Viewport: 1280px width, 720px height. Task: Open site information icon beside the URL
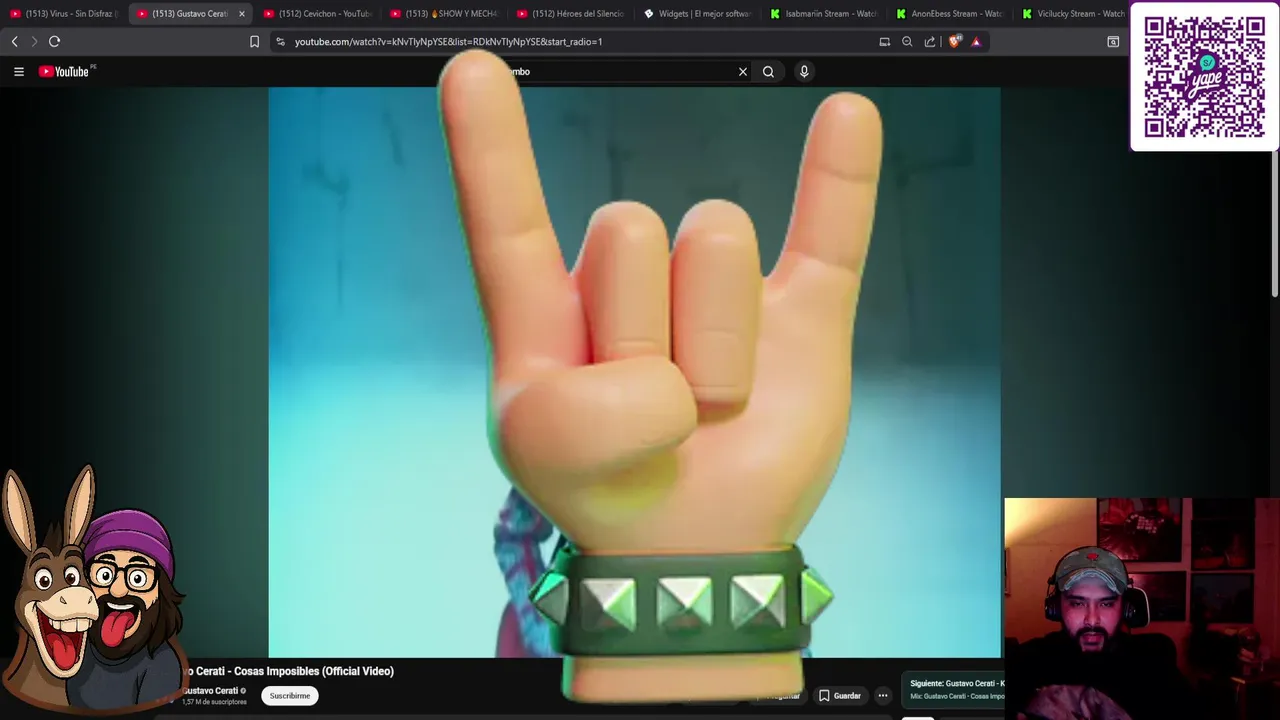coord(280,42)
